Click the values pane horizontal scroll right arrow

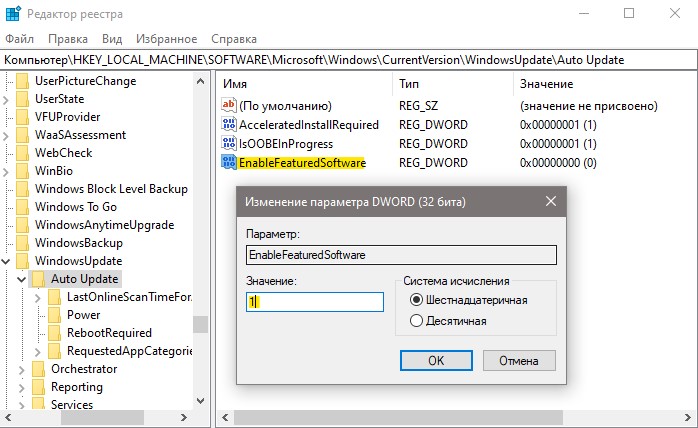[689, 417]
